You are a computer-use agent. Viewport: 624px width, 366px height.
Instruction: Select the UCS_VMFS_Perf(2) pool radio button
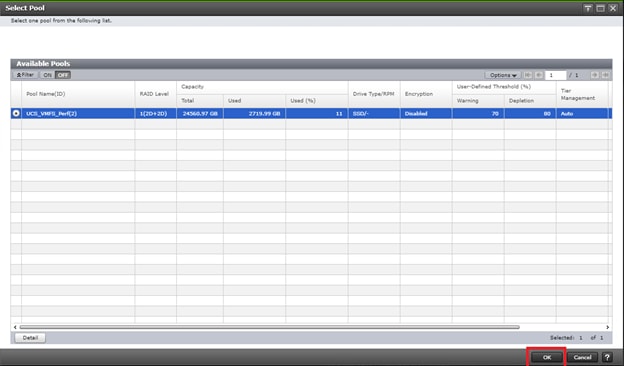click(16, 113)
